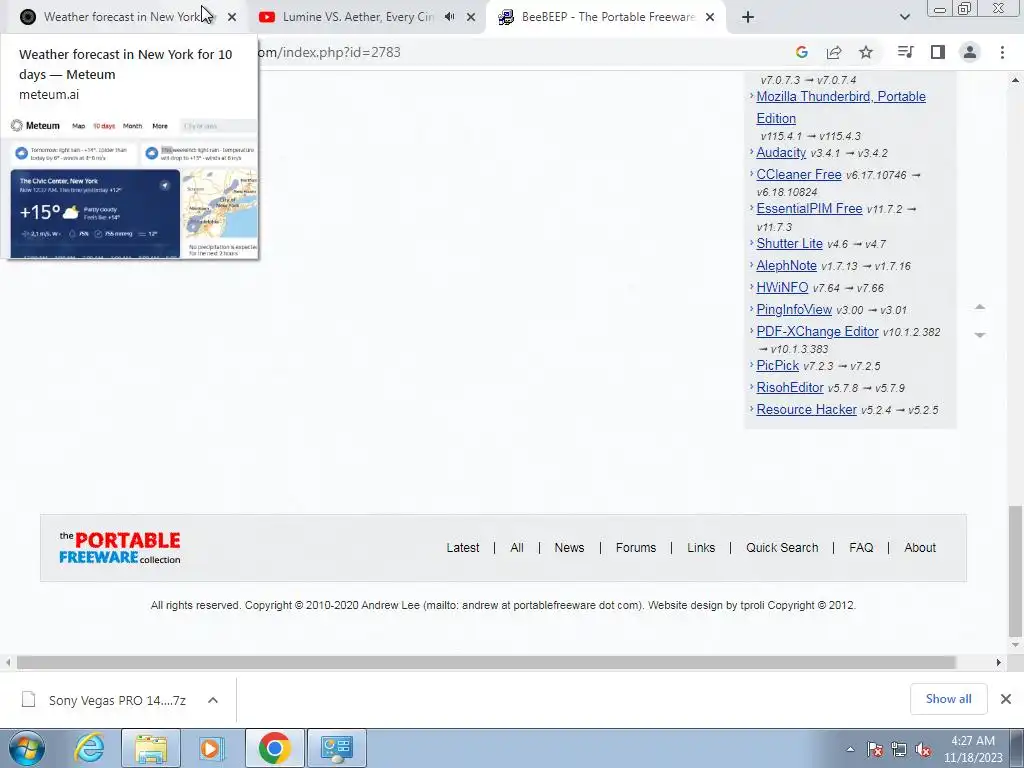Open a new browser tab
The image size is (1024, 768).
coord(748,17)
